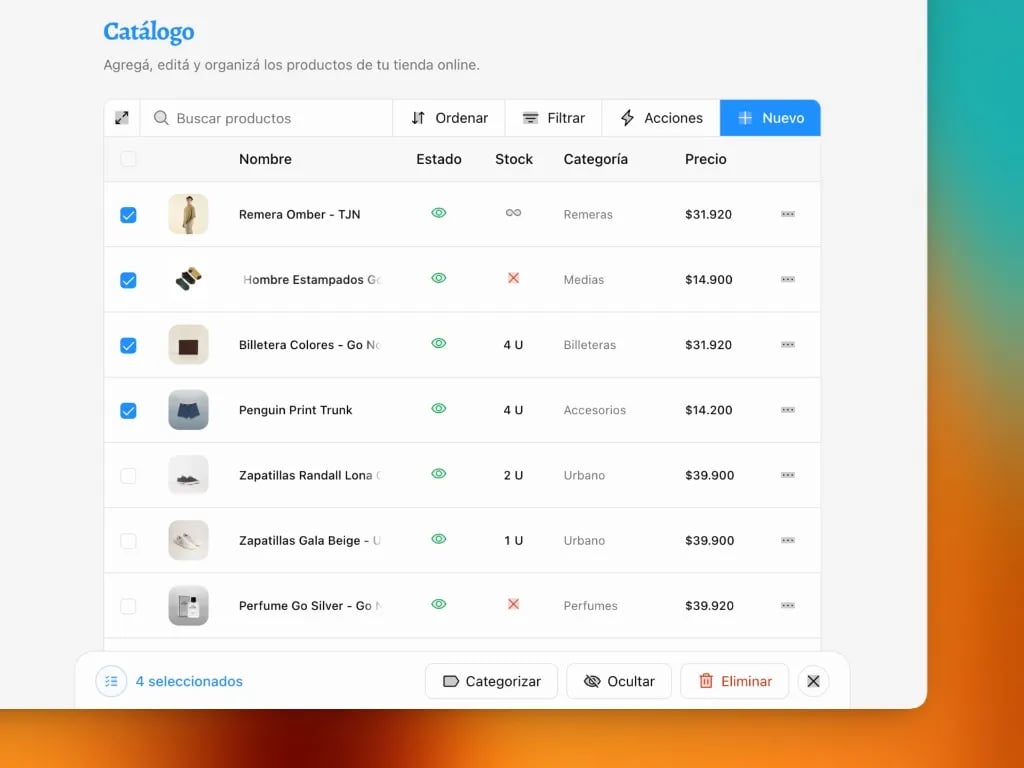The height and width of the screenshot is (768, 1024).
Task: Click the 'Accesorios' category cell
Action: (x=594, y=410)
